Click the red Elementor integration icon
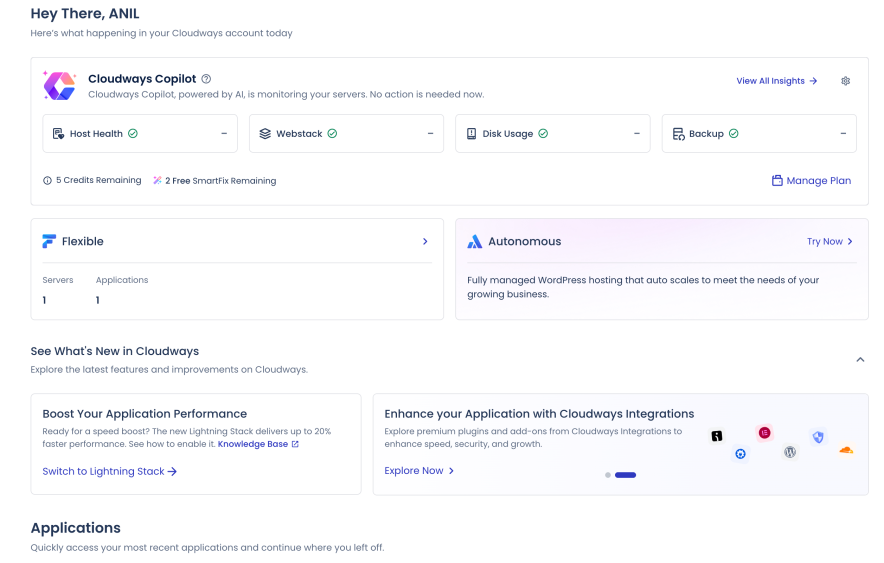The image size is (884, 563). pos(764,433)
